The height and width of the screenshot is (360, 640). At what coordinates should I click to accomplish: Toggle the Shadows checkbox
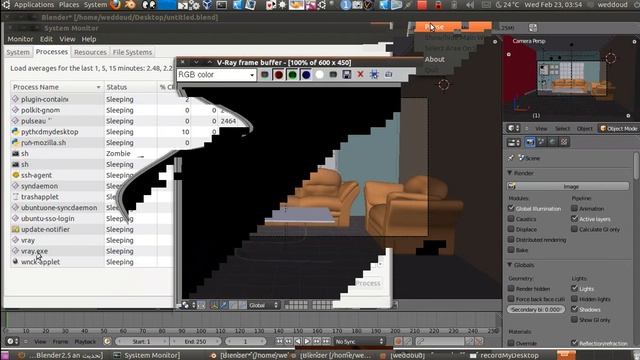pyautogui.click(x=574, y=309)
